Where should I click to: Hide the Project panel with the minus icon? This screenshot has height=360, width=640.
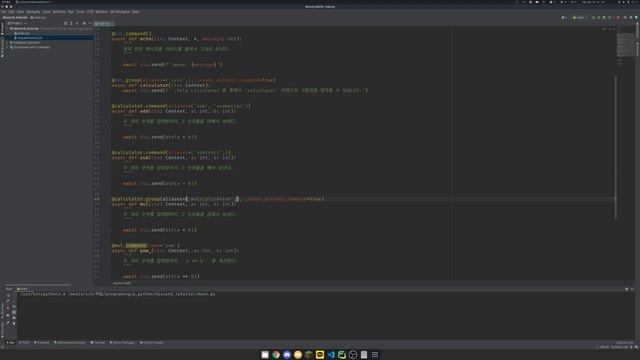click(x=90, y=24)
